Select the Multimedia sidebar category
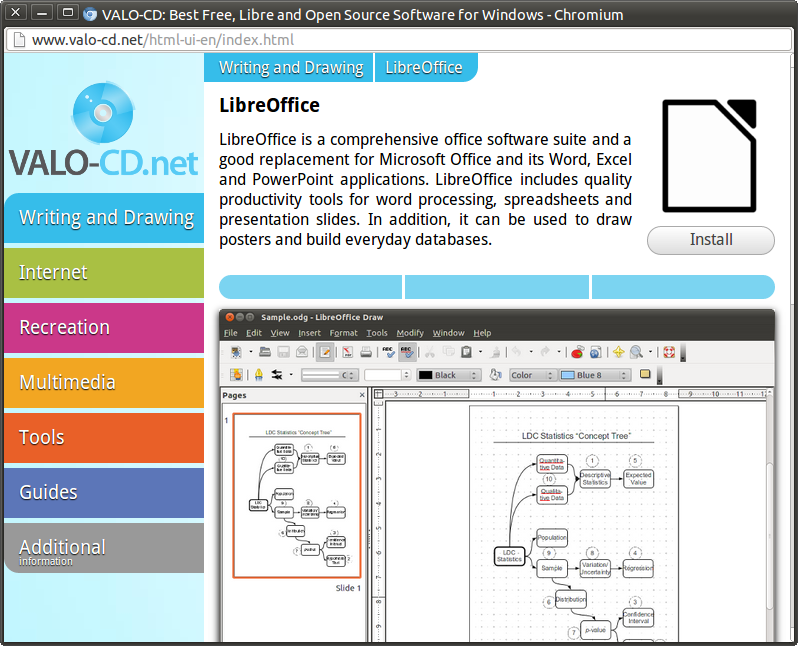 [x=104, y=383]
